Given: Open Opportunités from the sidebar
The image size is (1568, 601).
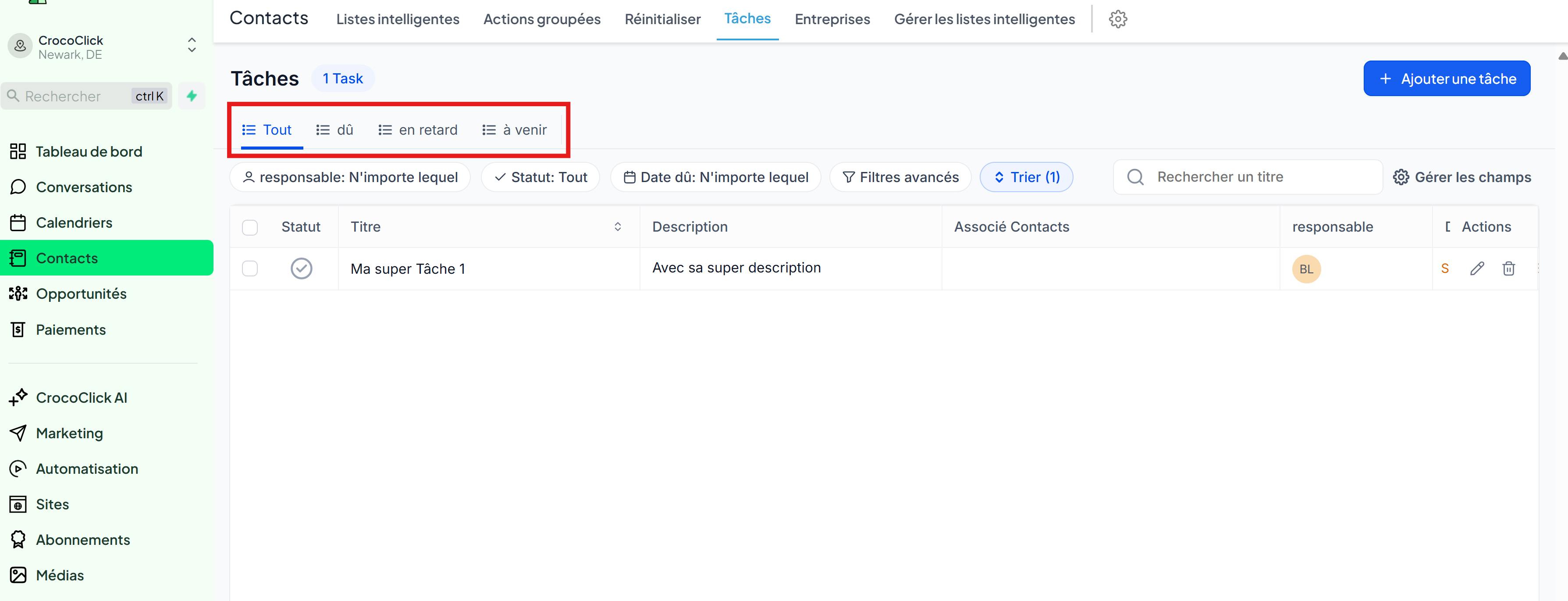Looking at the screenshot, I should (81, 293).
